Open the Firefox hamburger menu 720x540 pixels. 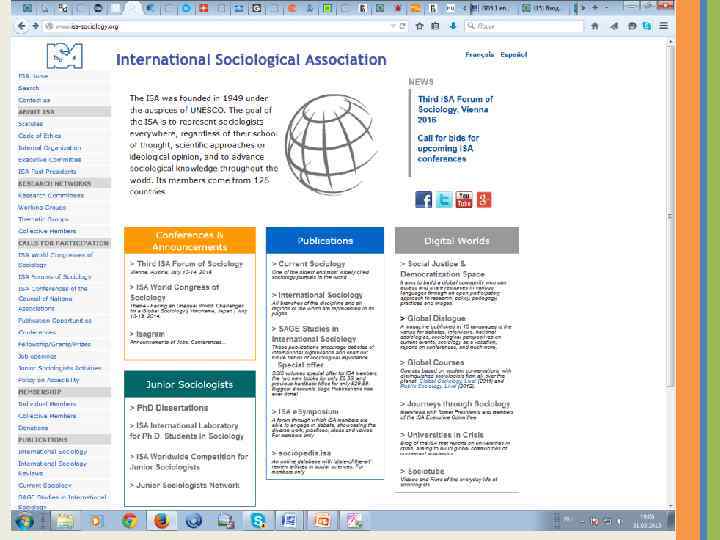pyautogui.click(x=664, y=26)
